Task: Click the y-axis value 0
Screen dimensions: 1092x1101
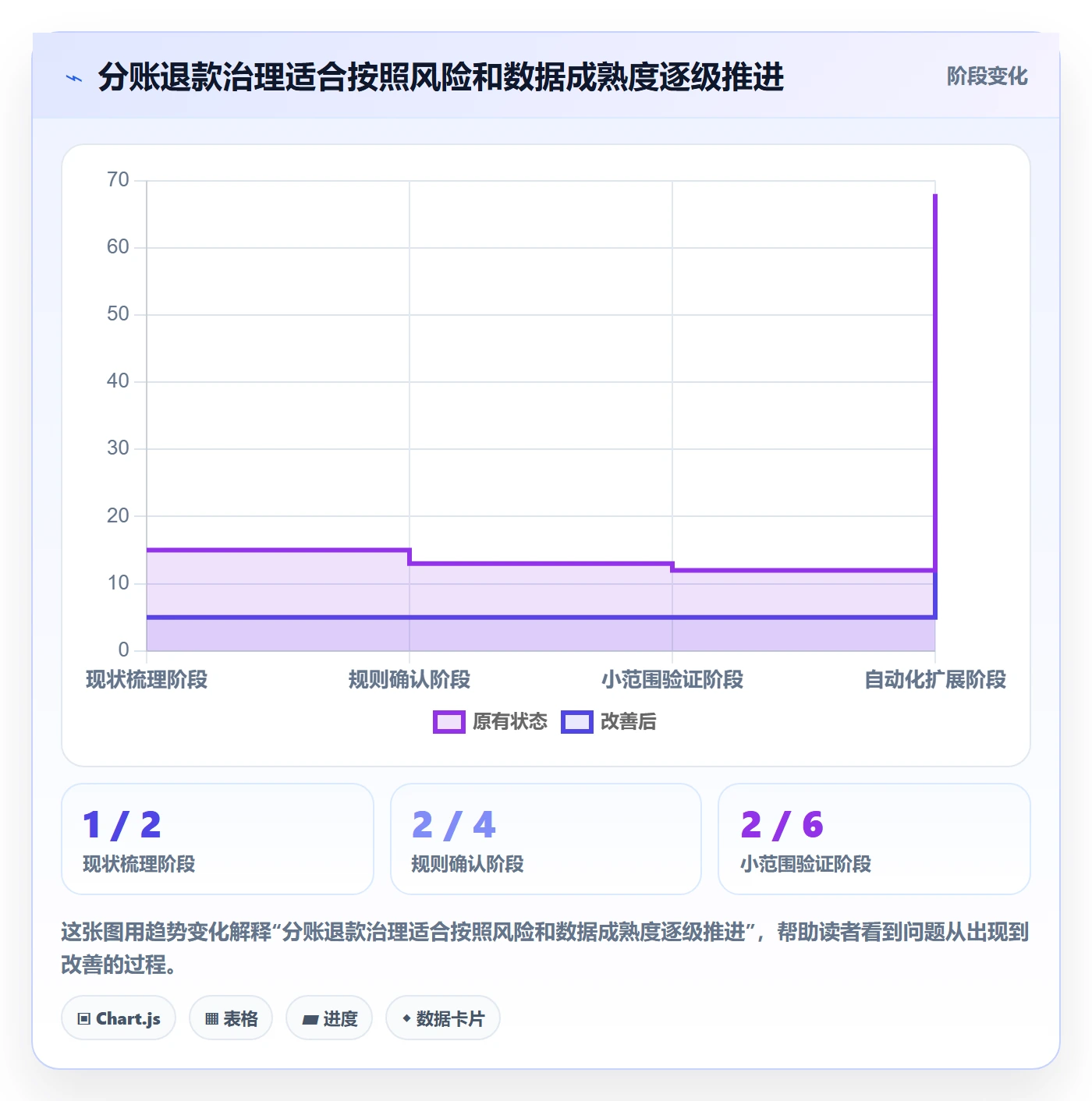Action: coord(123,650)
